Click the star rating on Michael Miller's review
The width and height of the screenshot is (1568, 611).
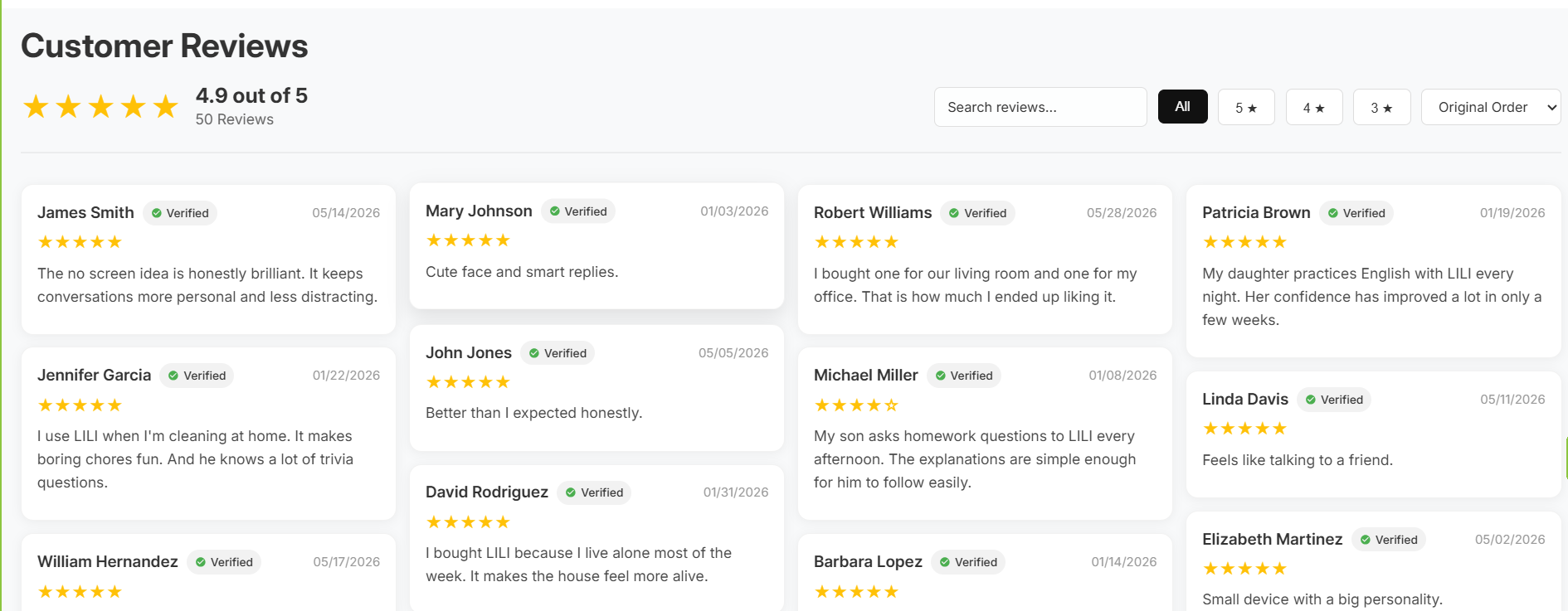856,405
